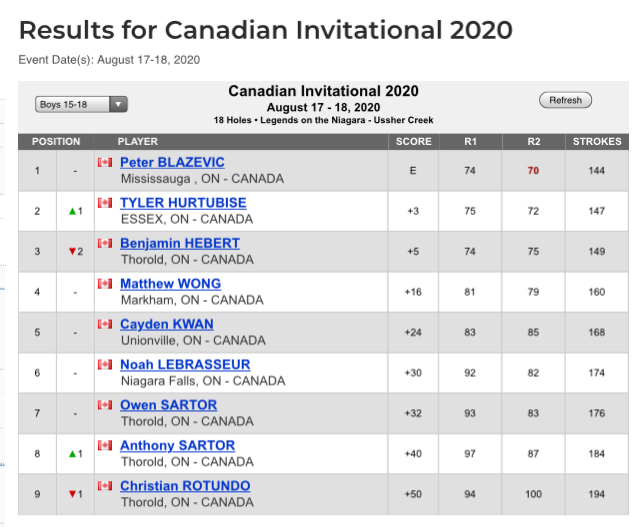640x528 pixels.
Task: Click Canadian flag icon beside Peter BLAZEVIC
Action: 104,162
